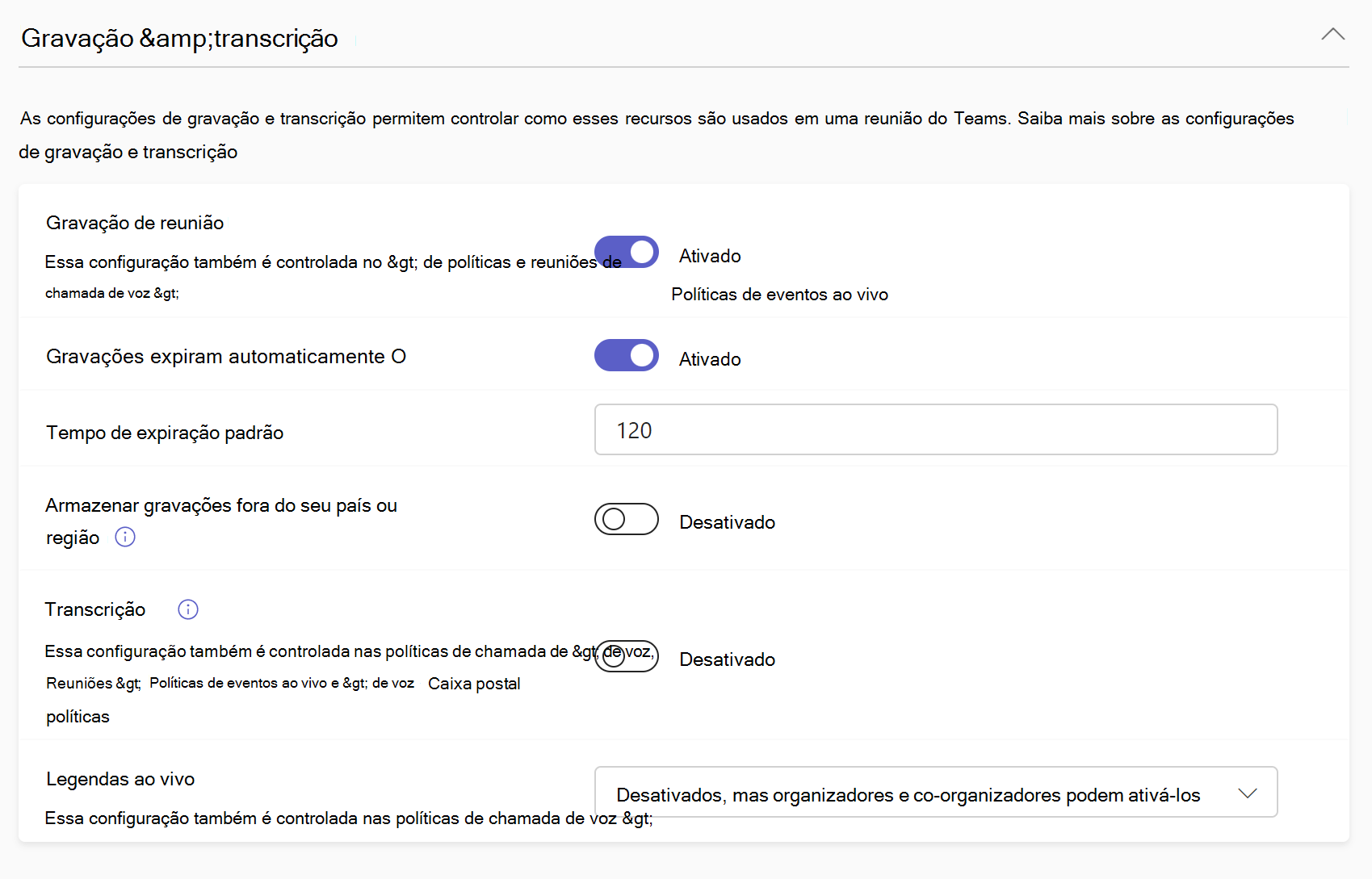The width and height of the screenshot is (1372, 879).
Task: Click Gravações expiram automaticamente label
Action: 226,357
